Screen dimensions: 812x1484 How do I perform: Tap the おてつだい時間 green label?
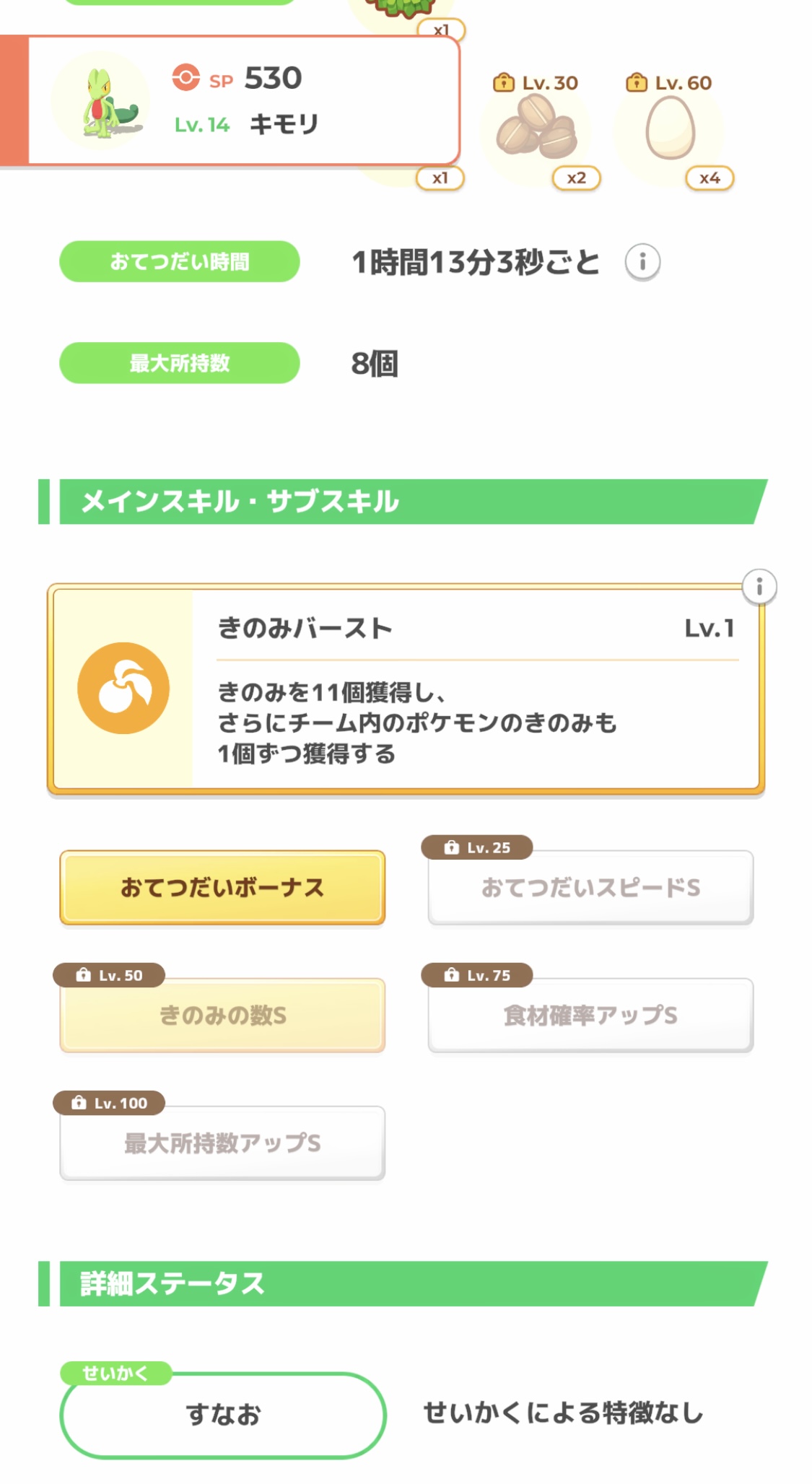coord(179,261)
